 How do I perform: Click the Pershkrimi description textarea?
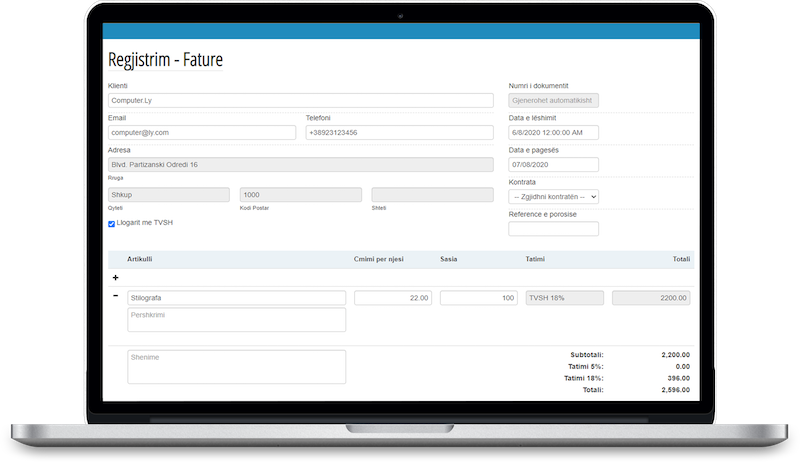(236, 319)
